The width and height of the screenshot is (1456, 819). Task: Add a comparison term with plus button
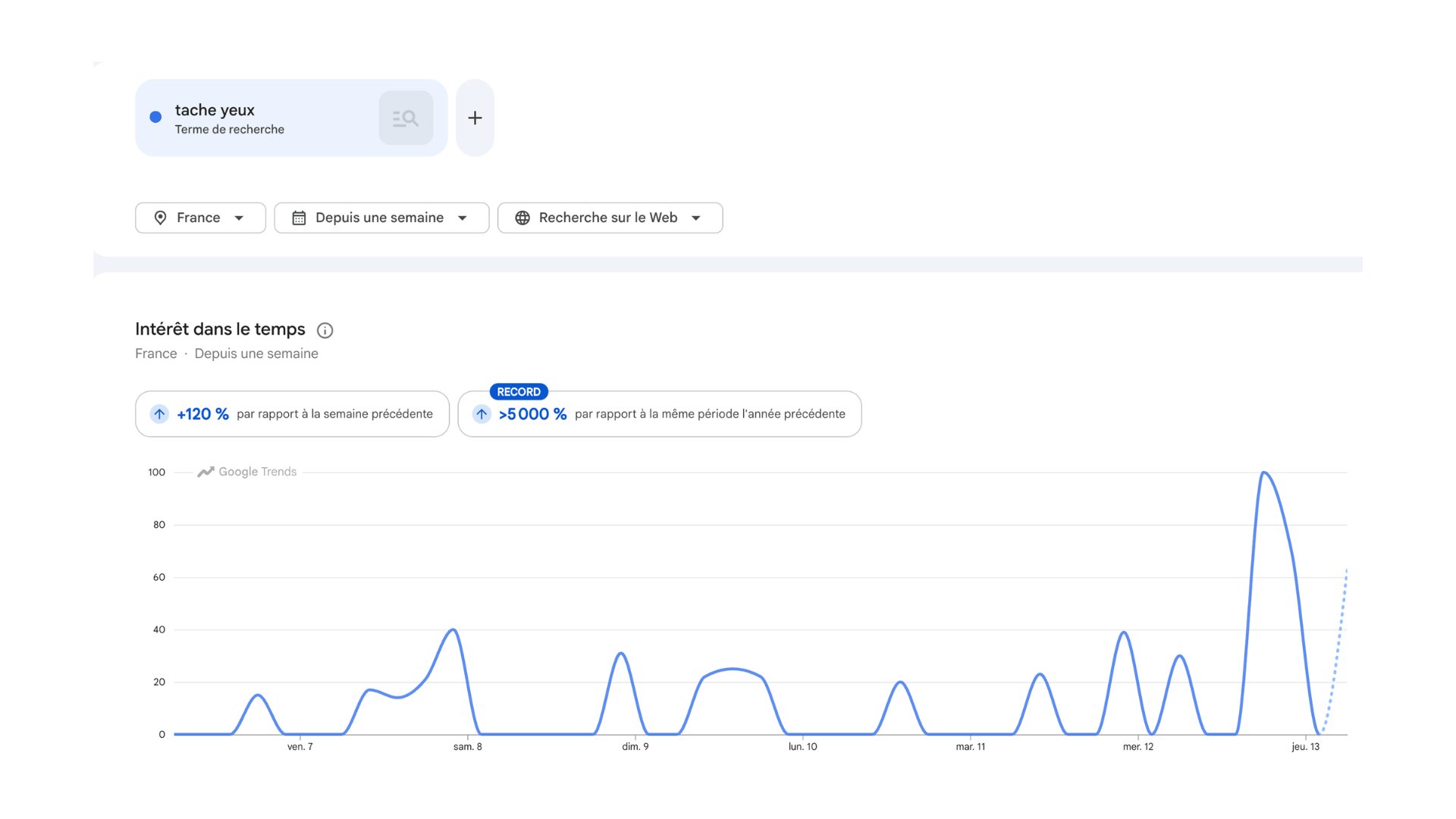pyautogui.click(x=475, y=118)
